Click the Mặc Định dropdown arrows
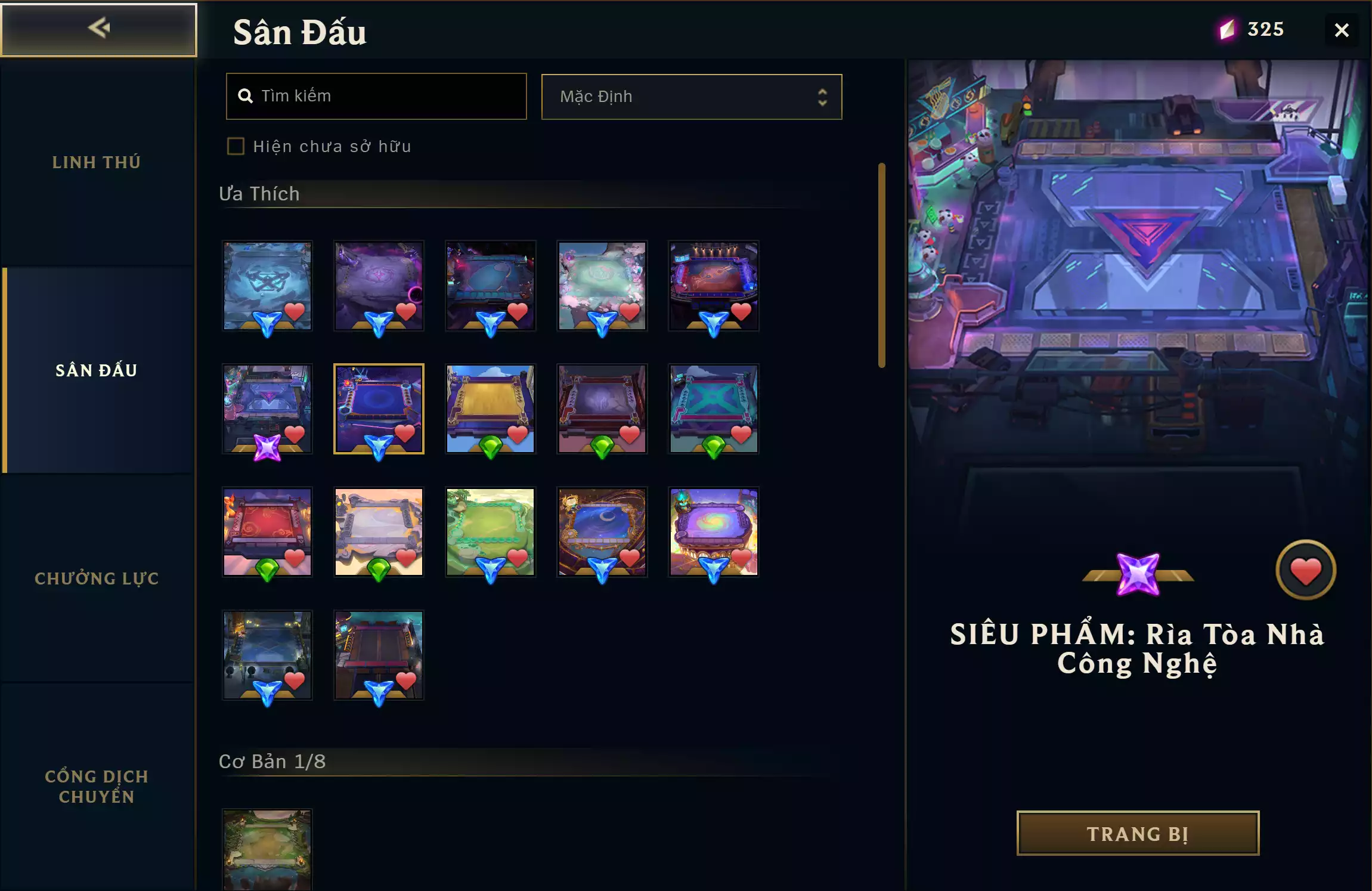 pyautogui.click(x=822, y=97)
